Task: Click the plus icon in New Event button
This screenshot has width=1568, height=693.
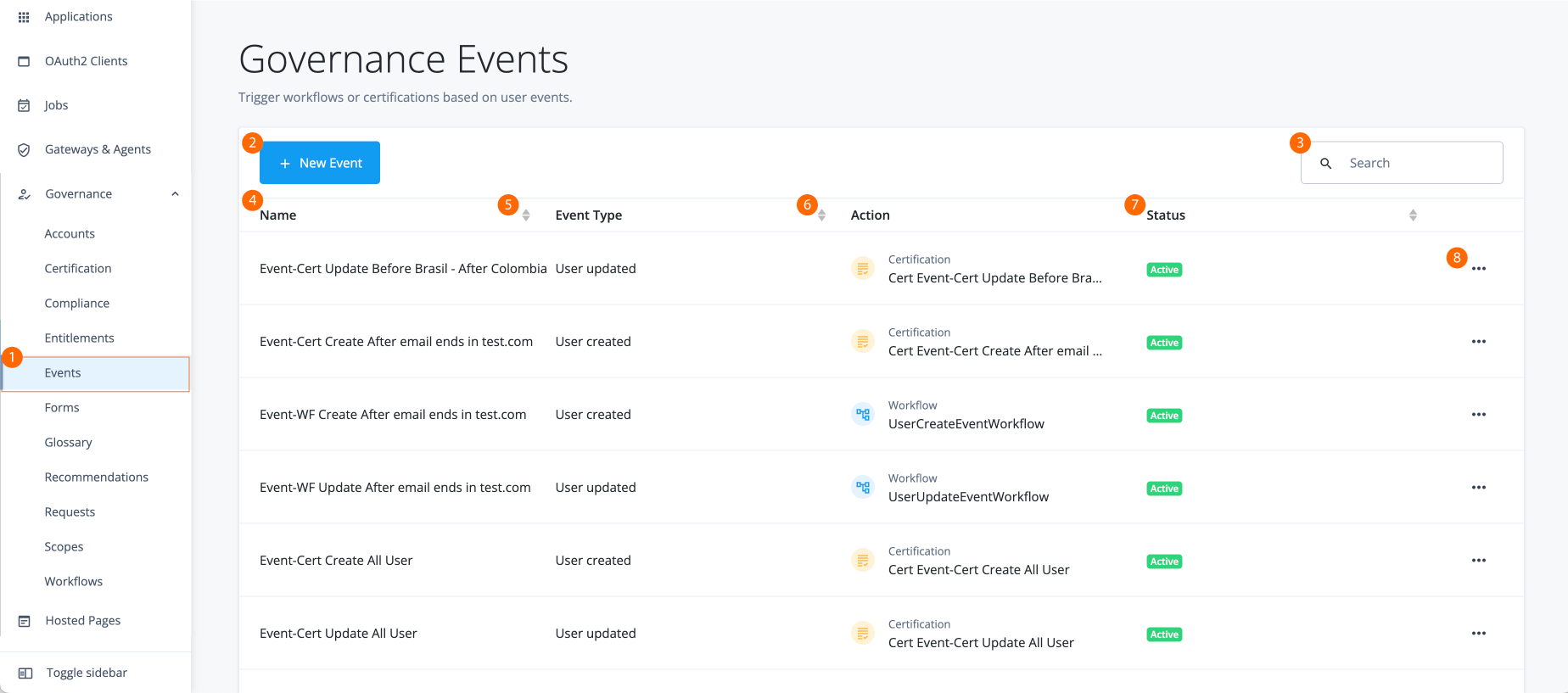Action: pos(285,163)
